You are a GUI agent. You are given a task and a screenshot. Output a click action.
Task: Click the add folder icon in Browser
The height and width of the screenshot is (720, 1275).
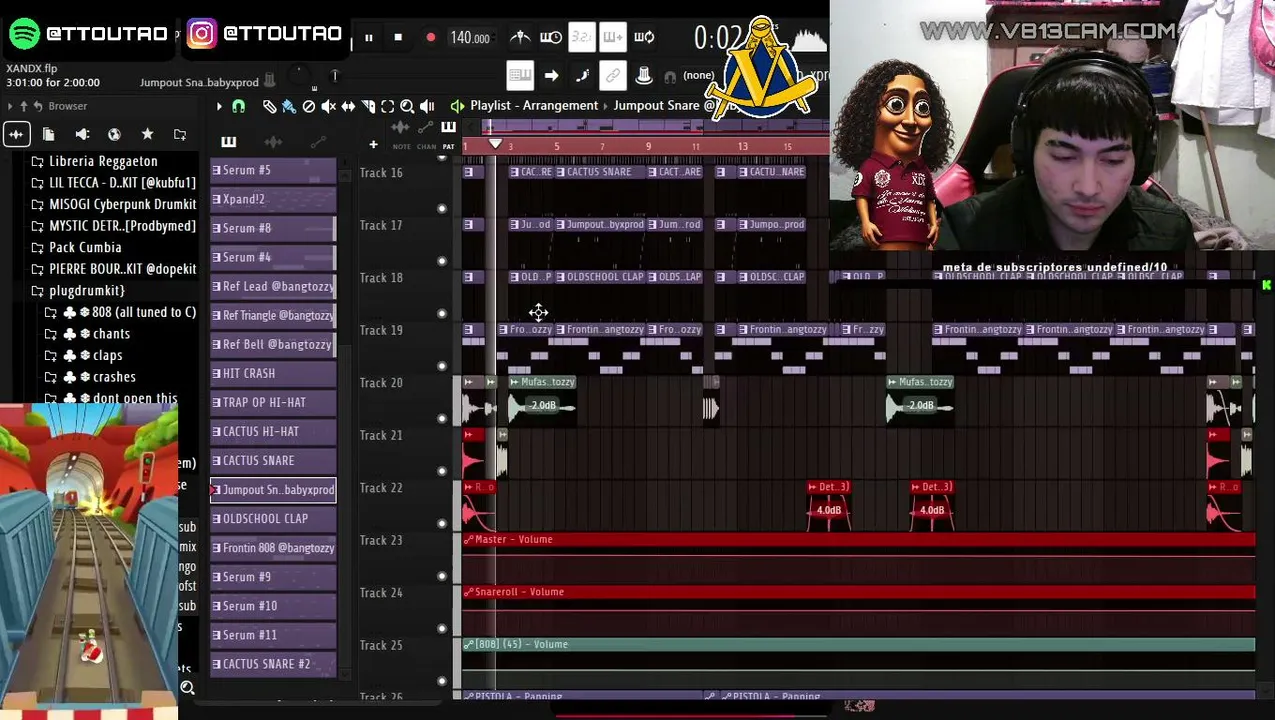(x=180, y=134)
